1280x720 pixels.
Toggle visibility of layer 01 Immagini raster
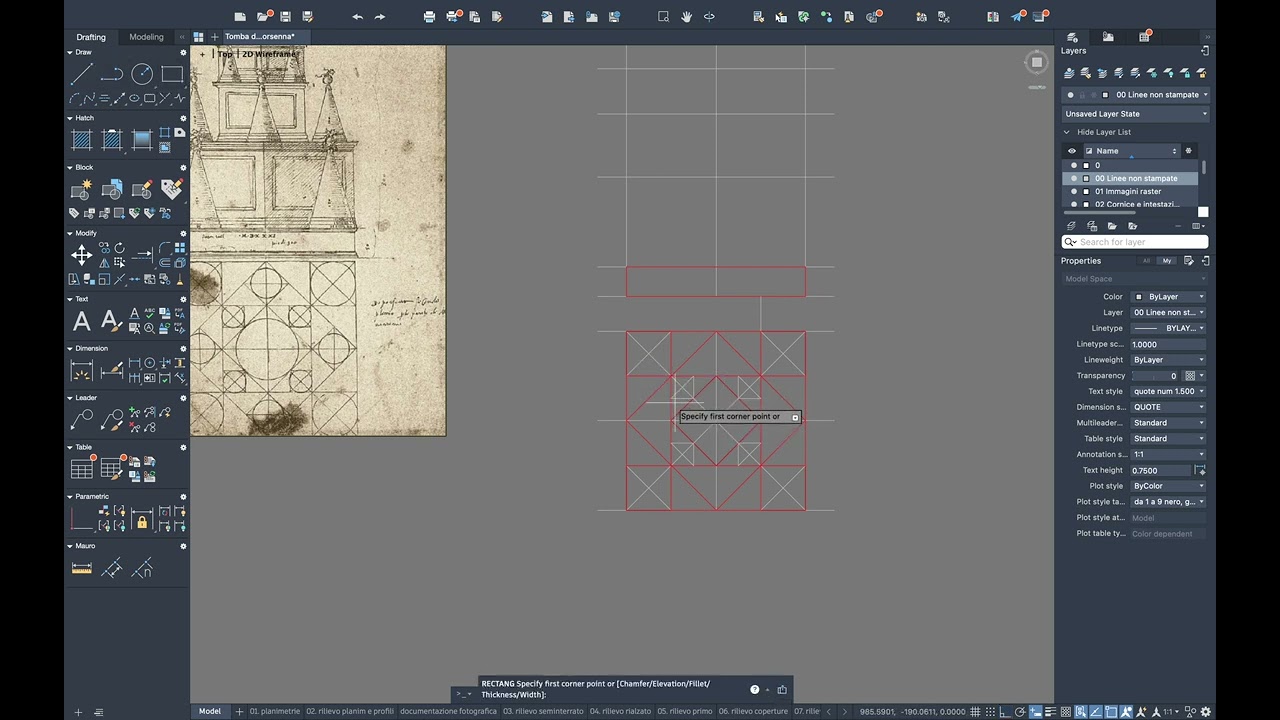pos(1074,191)
